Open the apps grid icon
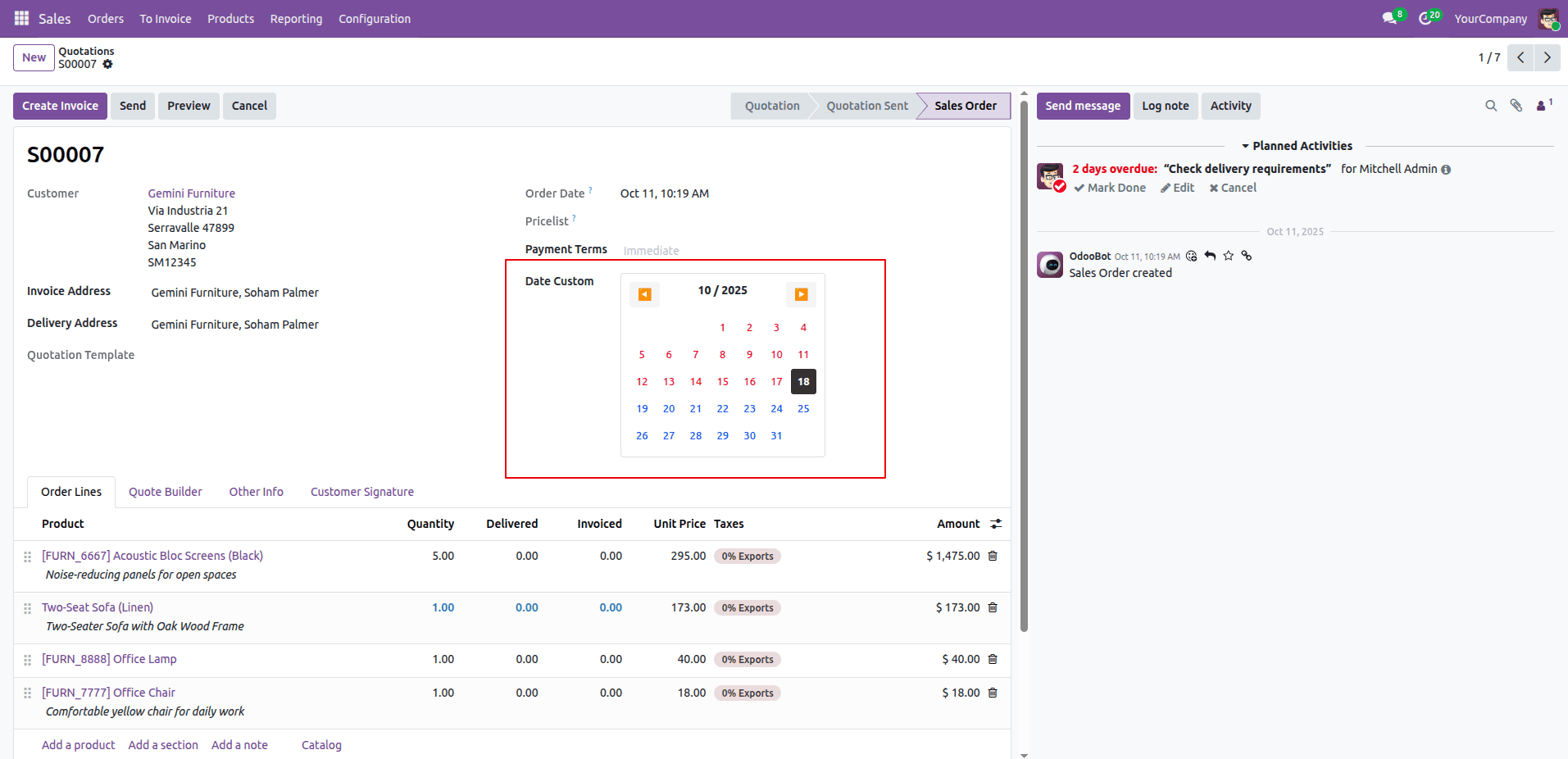Image resolution: width=1568 pixels, height=759 pixels. click(x=21, y=18)
